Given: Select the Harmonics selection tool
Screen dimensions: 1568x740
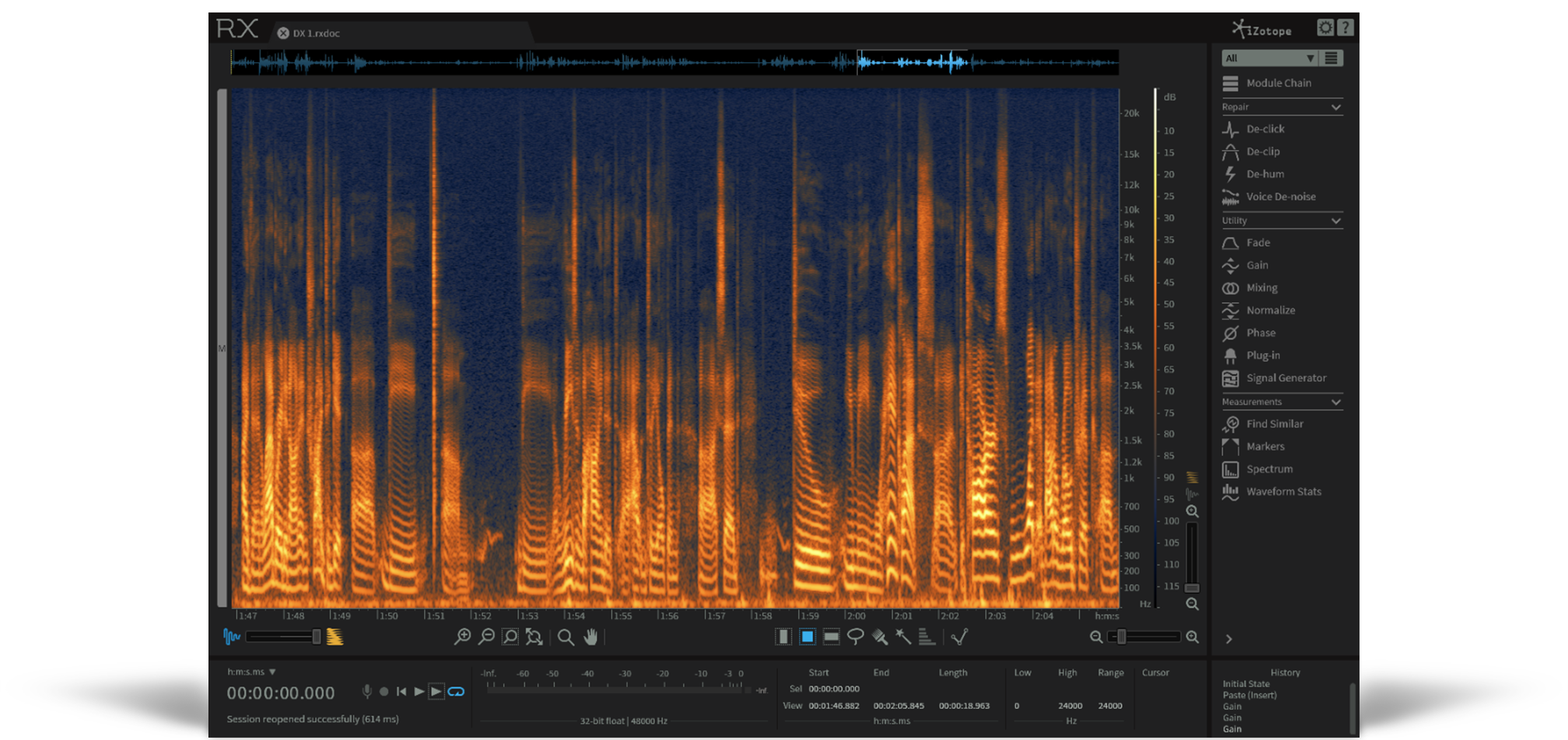Looking at the screenshot, I should coord(926,637).
